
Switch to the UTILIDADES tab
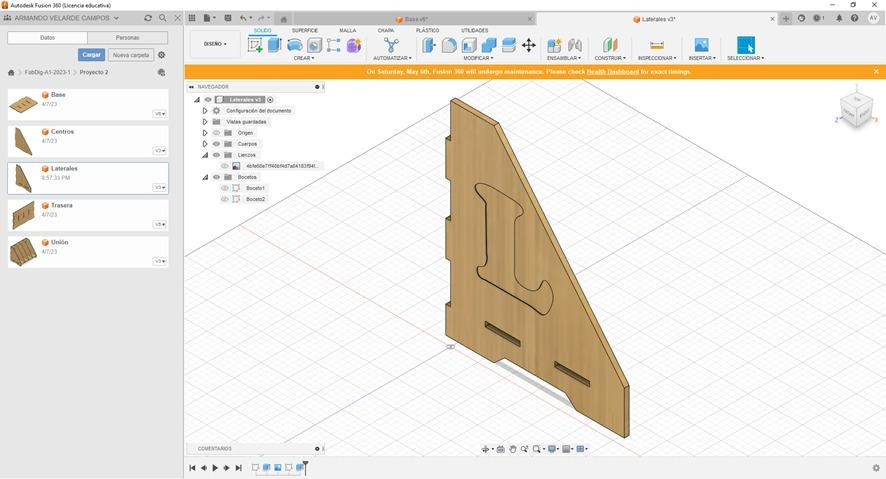coord(475,31)
